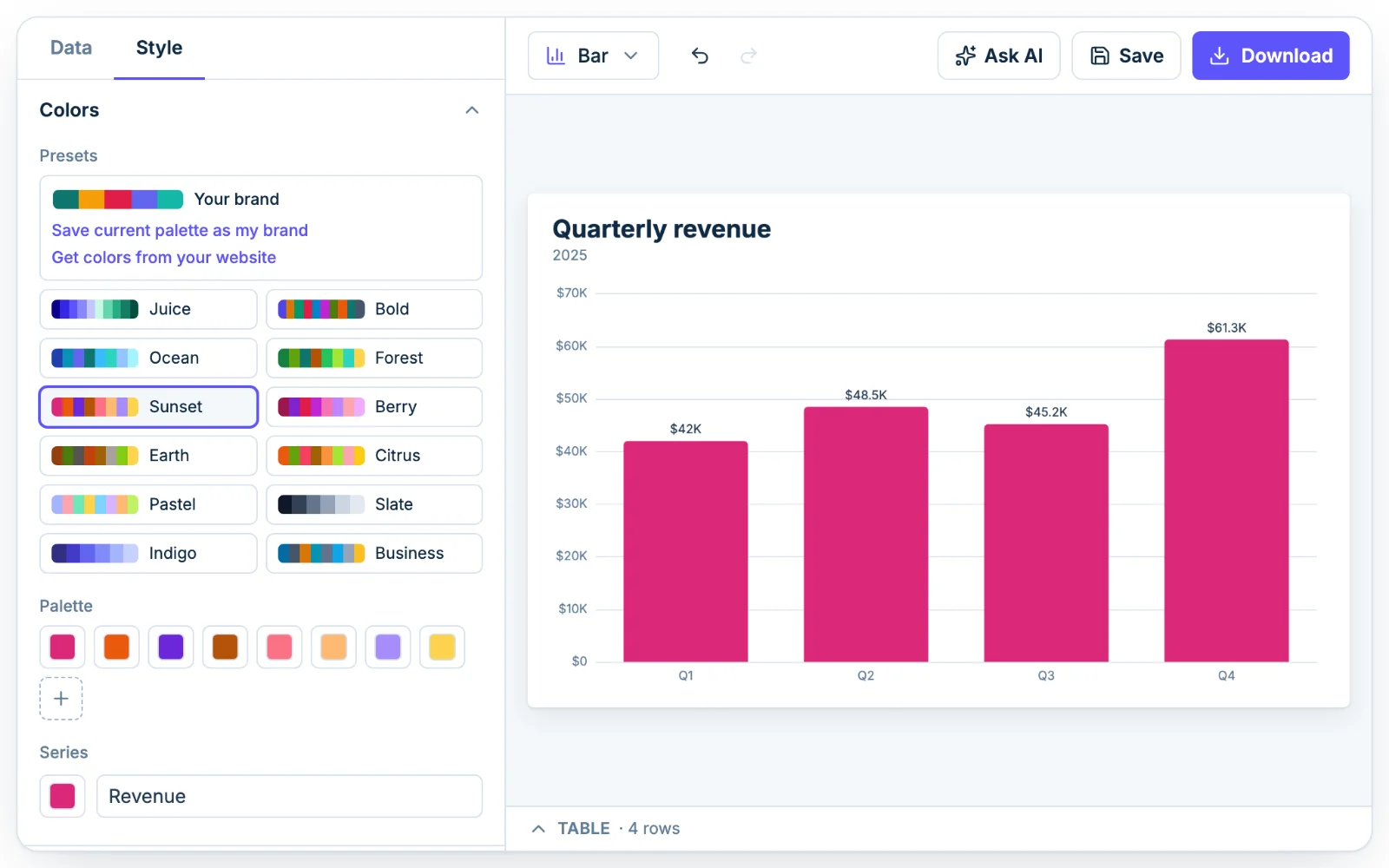The image size is (1389, 868).
Task: Edit the lavender palette swatch
Action: (x=388, y=647)
